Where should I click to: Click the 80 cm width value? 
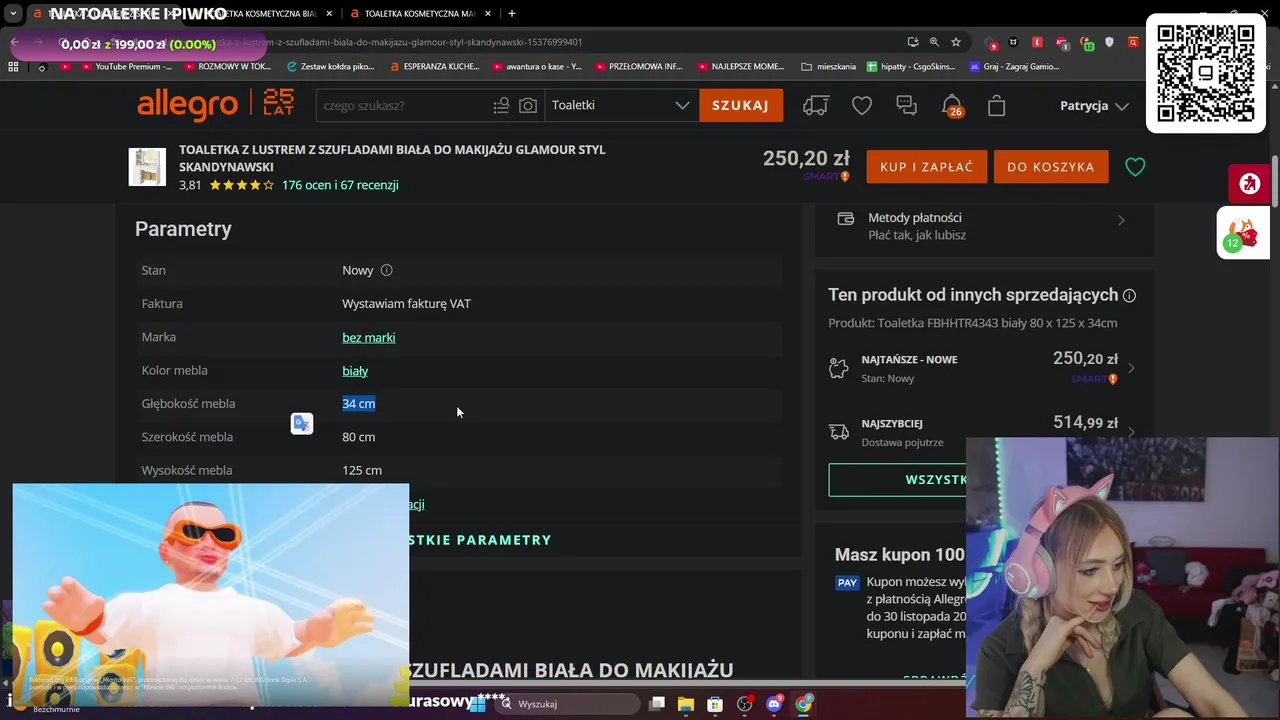coord(359,437)
